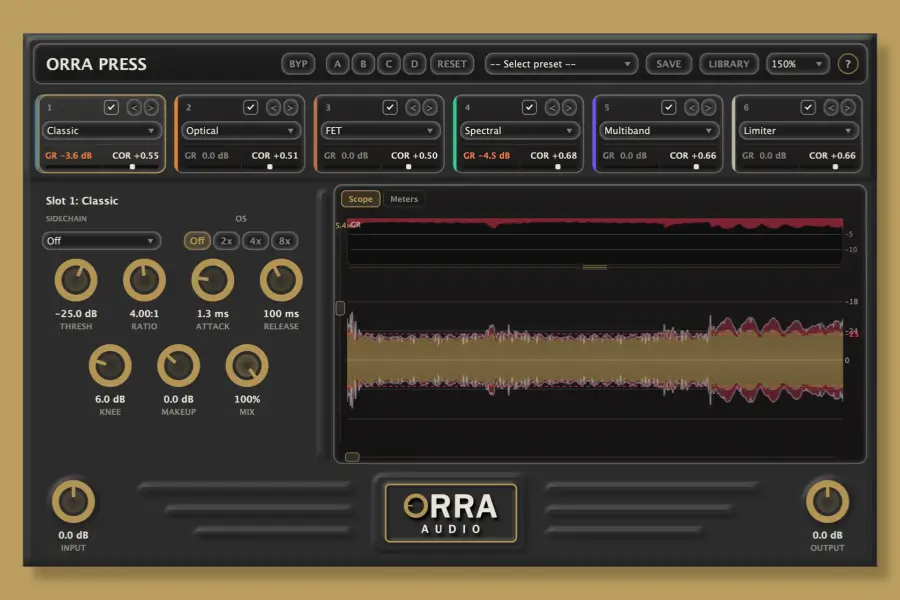Image resolution: width=900 pixels, height=600 pixels.
Task: Click the right arrow on slot 6
Action: (x=848, y=107)
